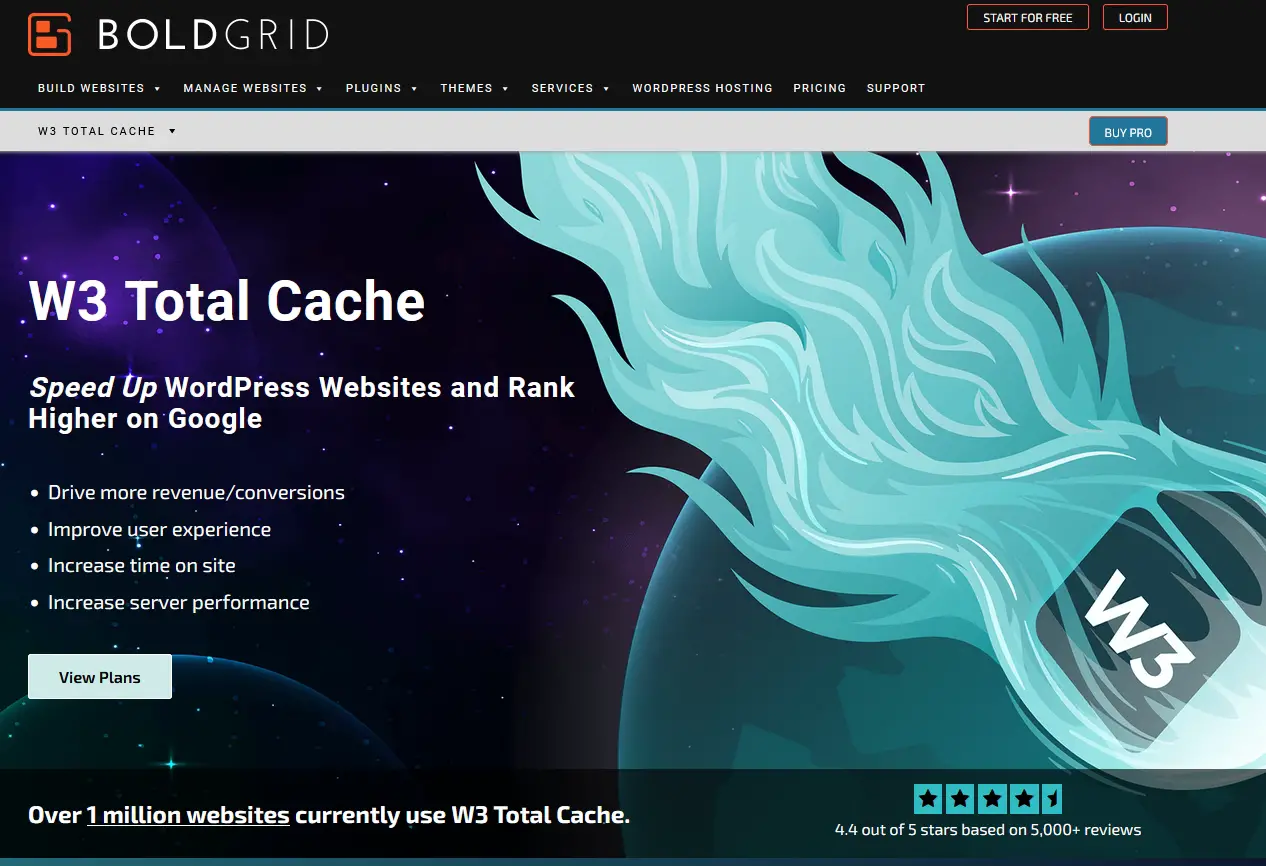Click the Improve user experience bullet
This screenshot has width=1266, height=866.
(x=160, y=529)
